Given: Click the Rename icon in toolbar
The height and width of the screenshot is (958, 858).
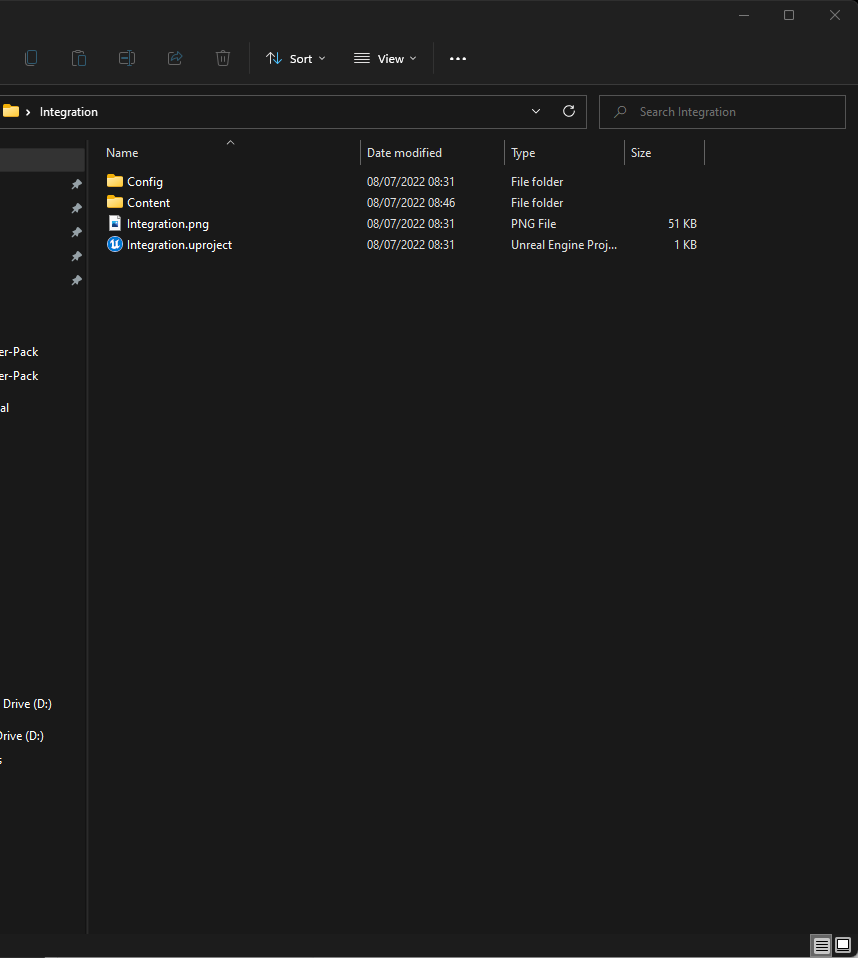Looking at the screenshot, I should click(127, 59).
